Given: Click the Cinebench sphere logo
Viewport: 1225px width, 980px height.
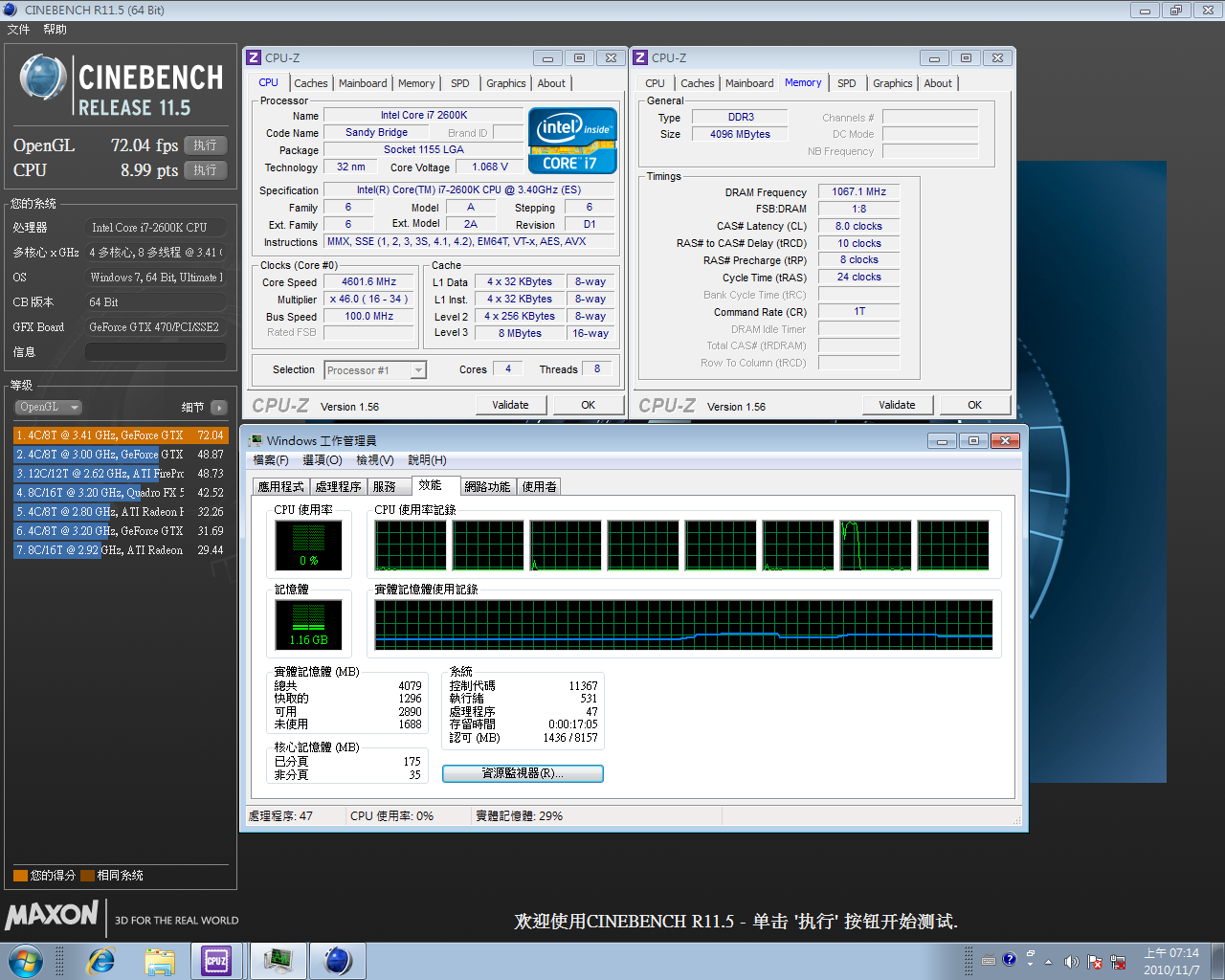Looking at the screenshot, I should [43, 78].
